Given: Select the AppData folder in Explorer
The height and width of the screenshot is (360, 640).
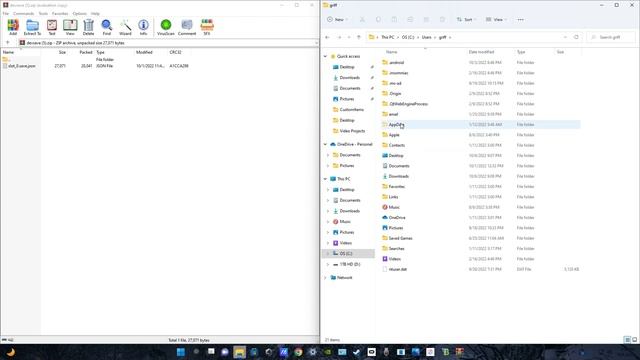Looking at the screenshot, I should pos(481,124).
